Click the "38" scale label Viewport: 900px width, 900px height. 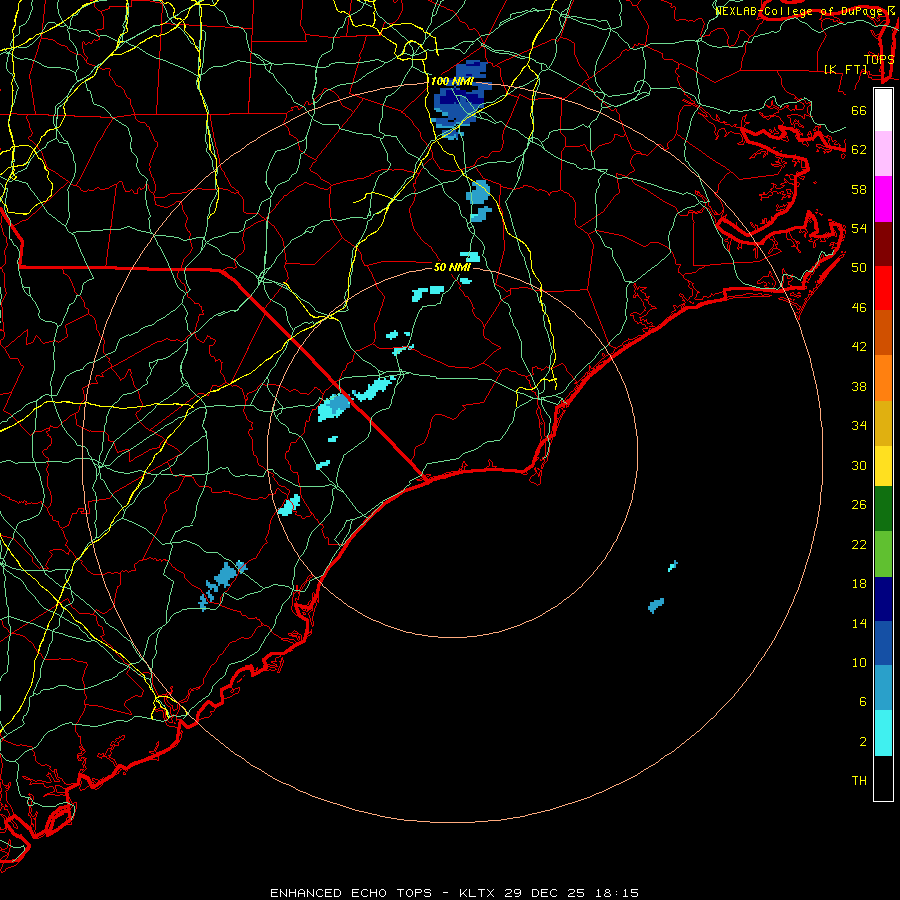point(859,386)
